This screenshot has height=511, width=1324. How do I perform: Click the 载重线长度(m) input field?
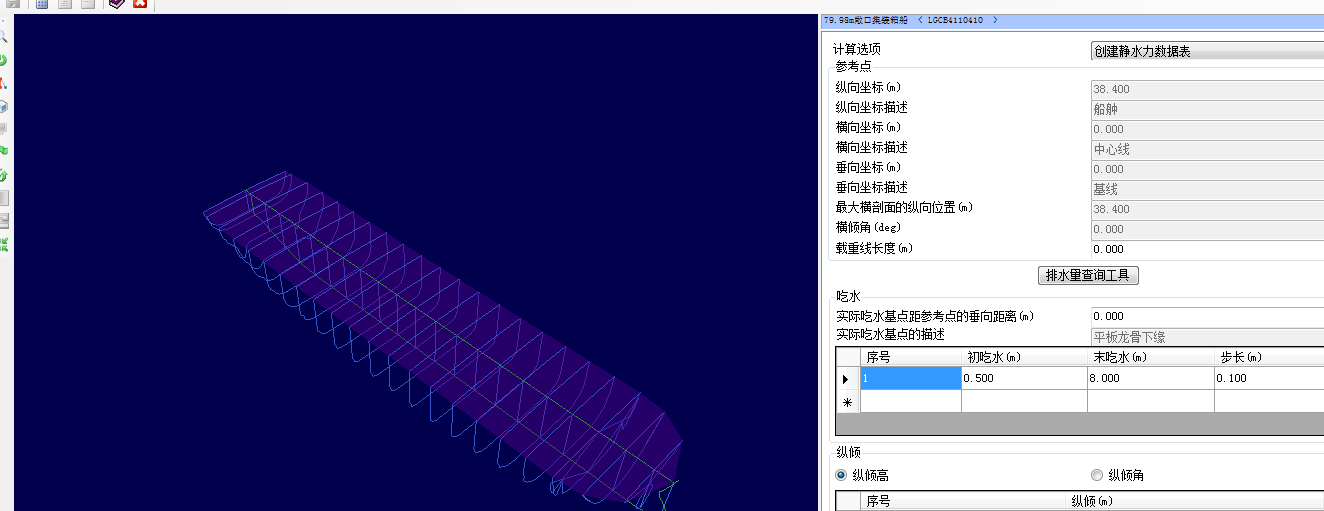click(1207, 249)
